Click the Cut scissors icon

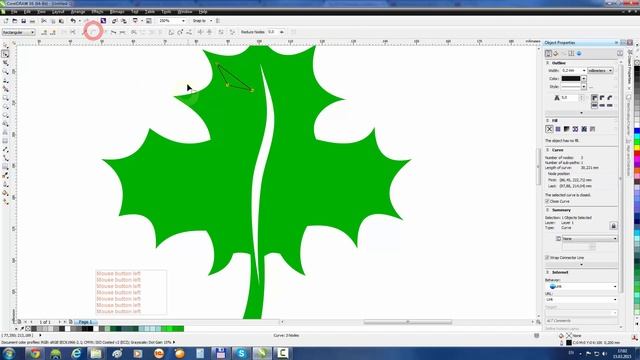pos(44,21)
